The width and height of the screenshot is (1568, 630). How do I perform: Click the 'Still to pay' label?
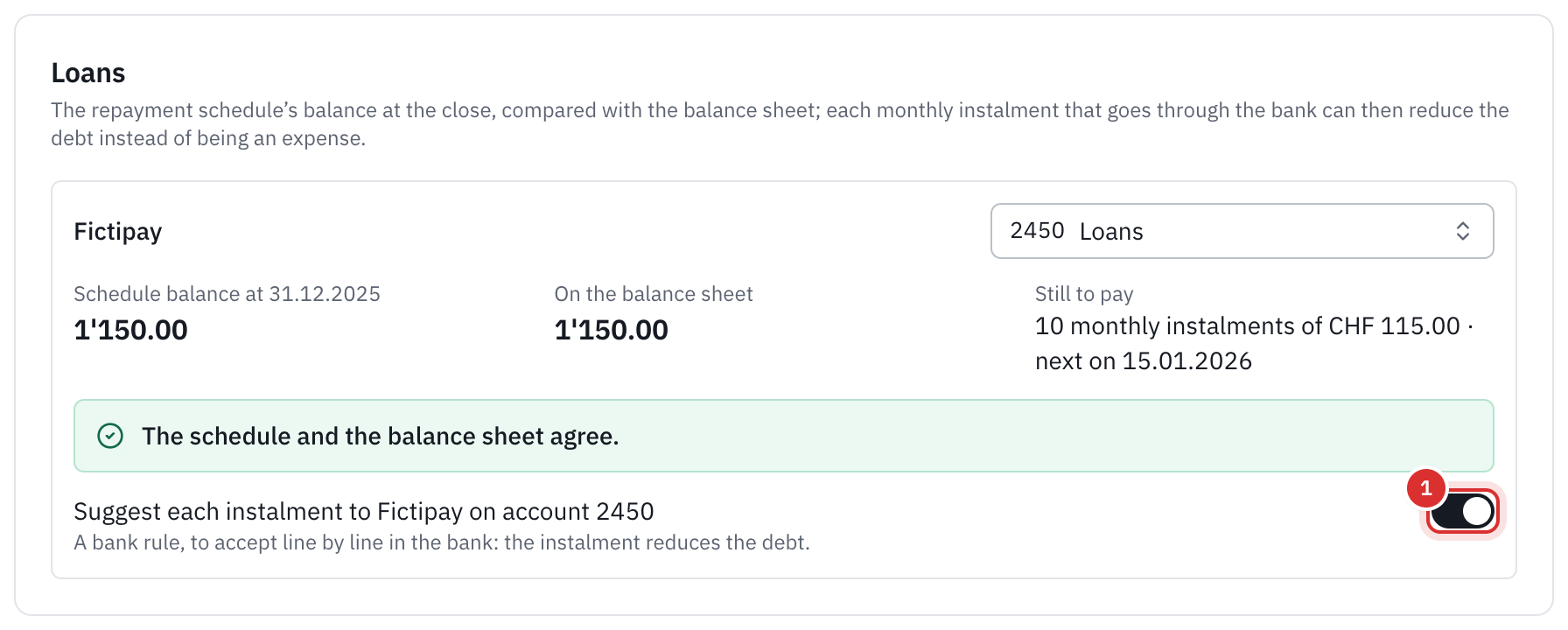[1084, 294]
